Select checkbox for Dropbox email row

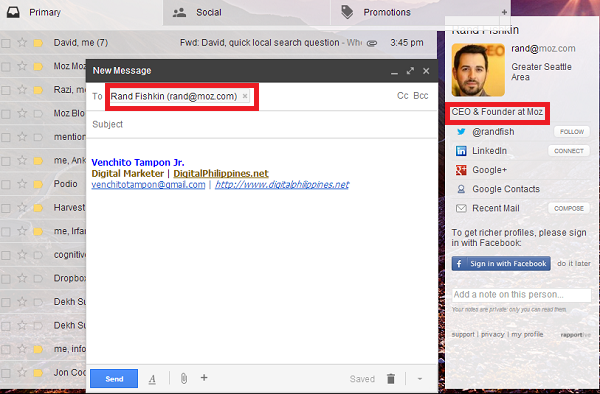[x=6, y=278]
